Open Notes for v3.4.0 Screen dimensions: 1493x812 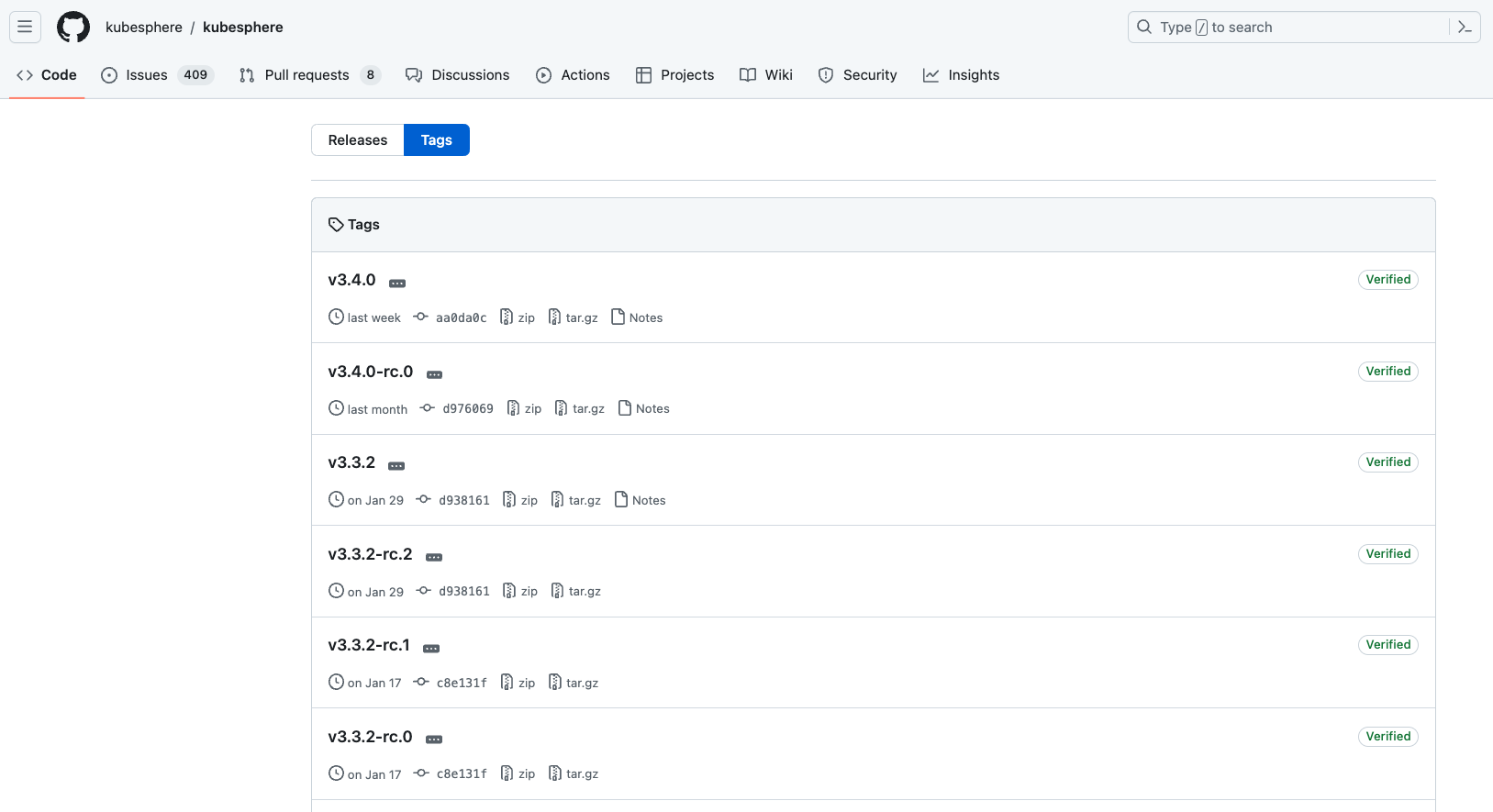[x=637, y=317]
